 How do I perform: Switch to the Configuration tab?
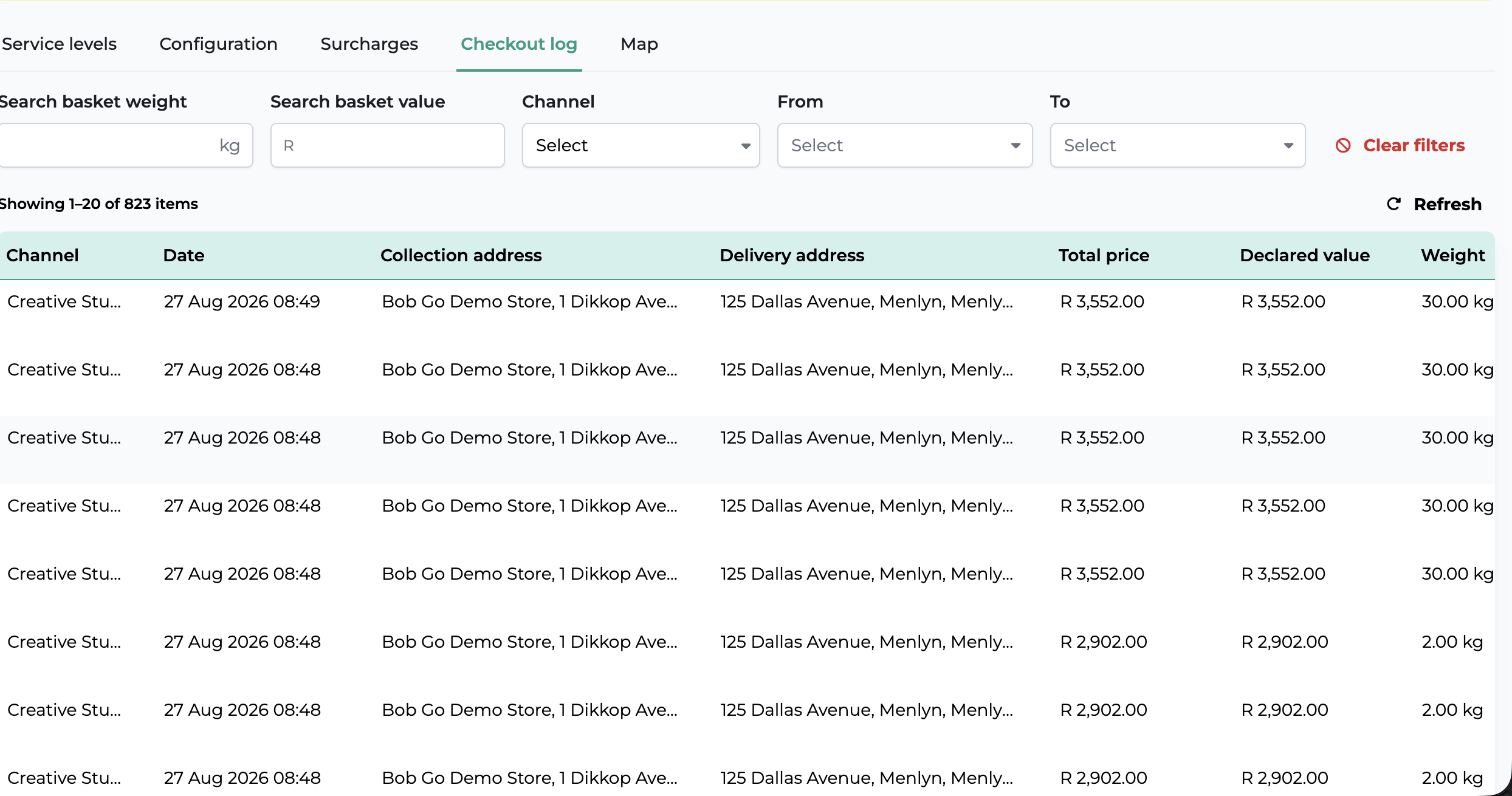(219, 44)
